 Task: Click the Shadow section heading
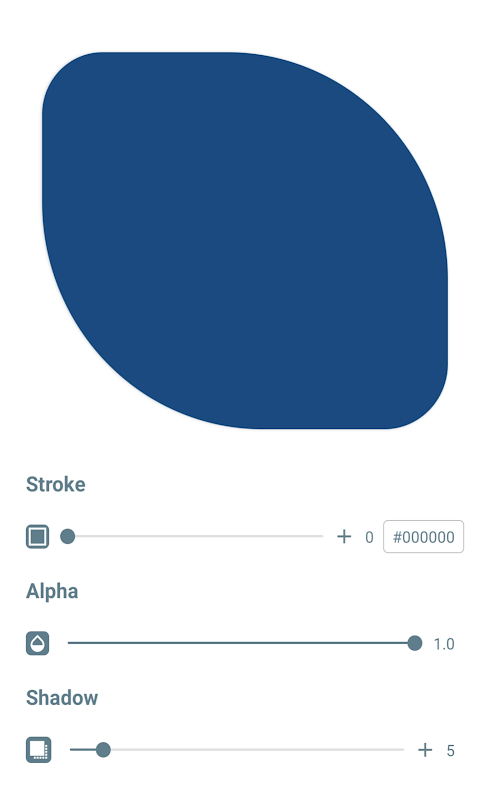[x=62, y=697]
